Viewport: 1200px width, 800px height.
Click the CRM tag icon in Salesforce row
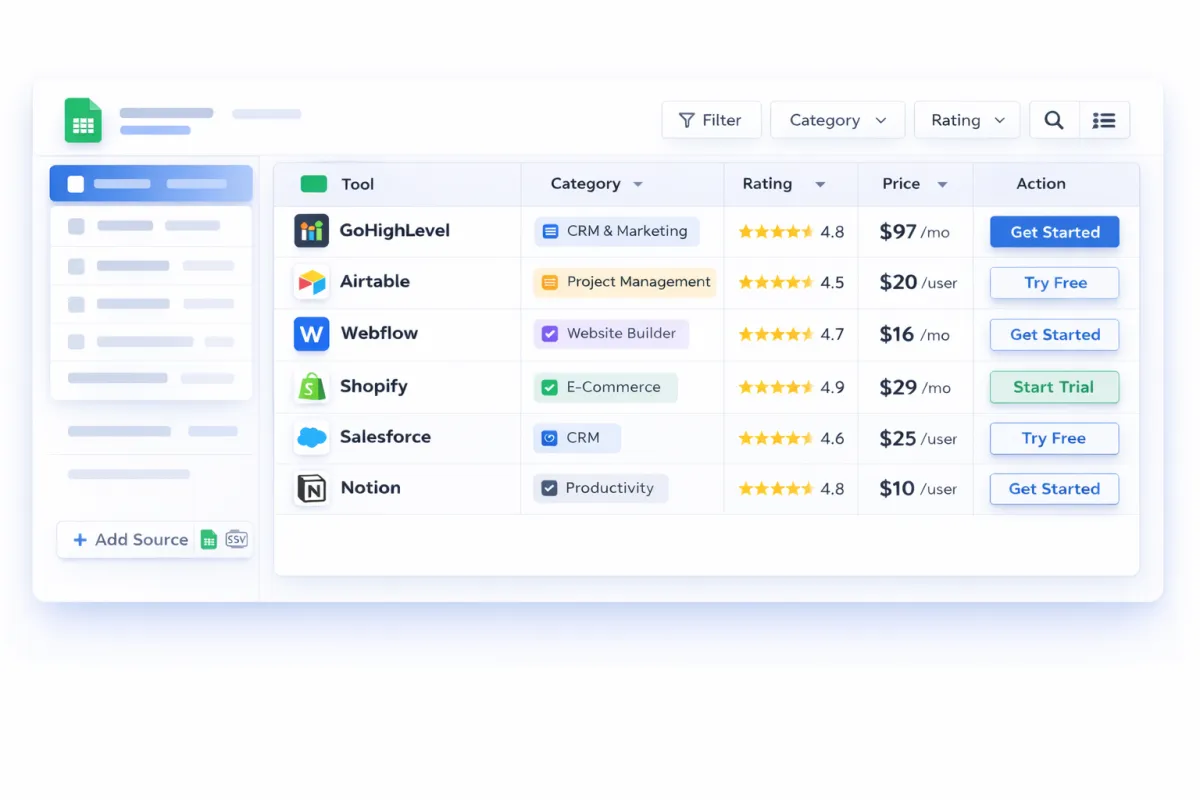tap(549, 438)
